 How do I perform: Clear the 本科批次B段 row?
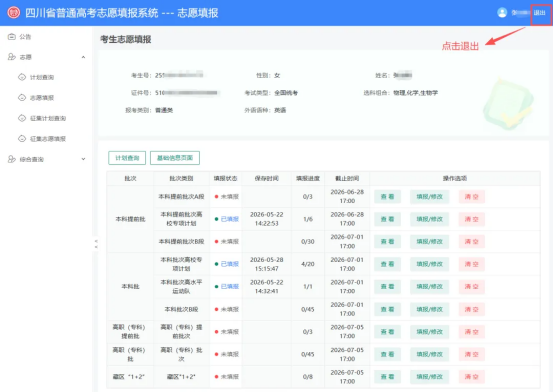point(472,309)
